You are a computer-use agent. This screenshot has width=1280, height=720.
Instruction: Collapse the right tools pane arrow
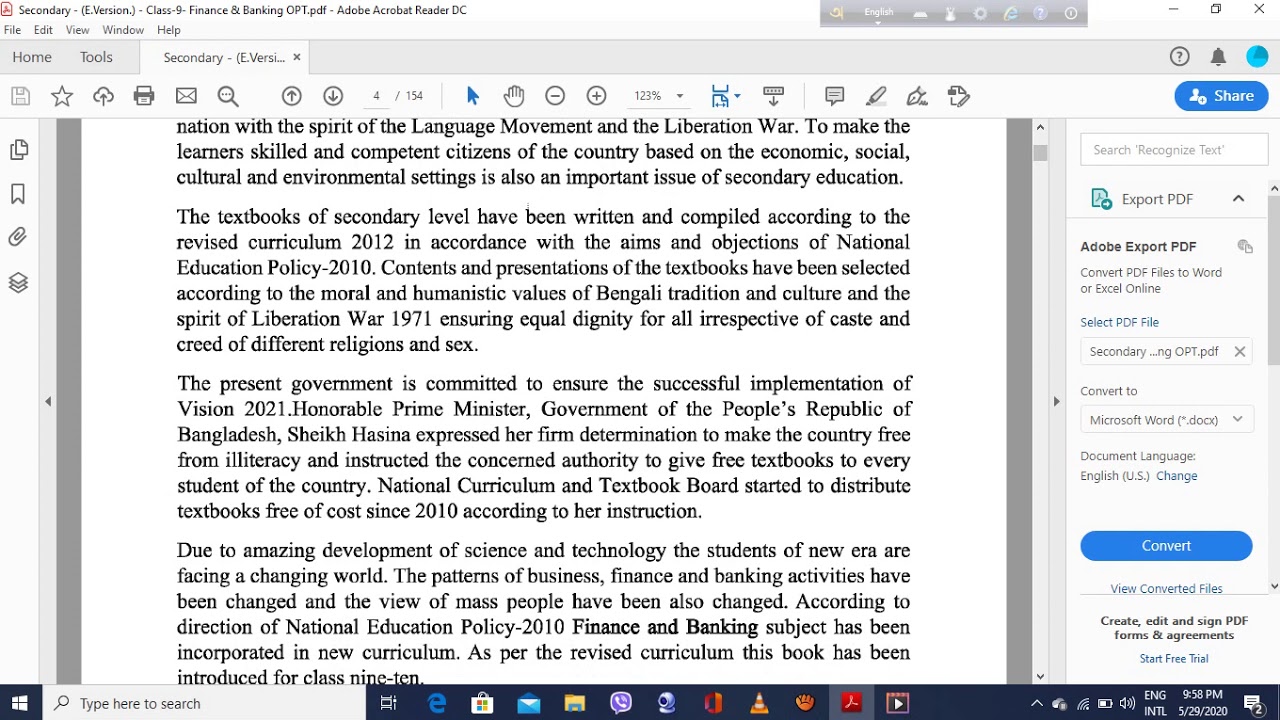[1056, 401]
